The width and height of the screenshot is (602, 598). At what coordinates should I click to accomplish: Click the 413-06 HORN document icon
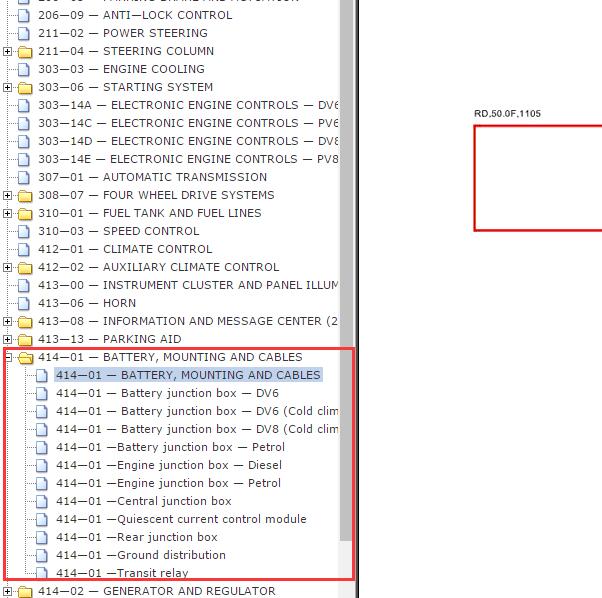coord(24,304)
